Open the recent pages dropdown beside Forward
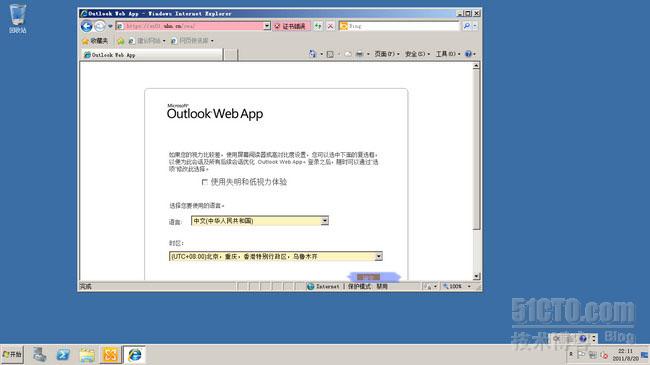 (110, 27)
